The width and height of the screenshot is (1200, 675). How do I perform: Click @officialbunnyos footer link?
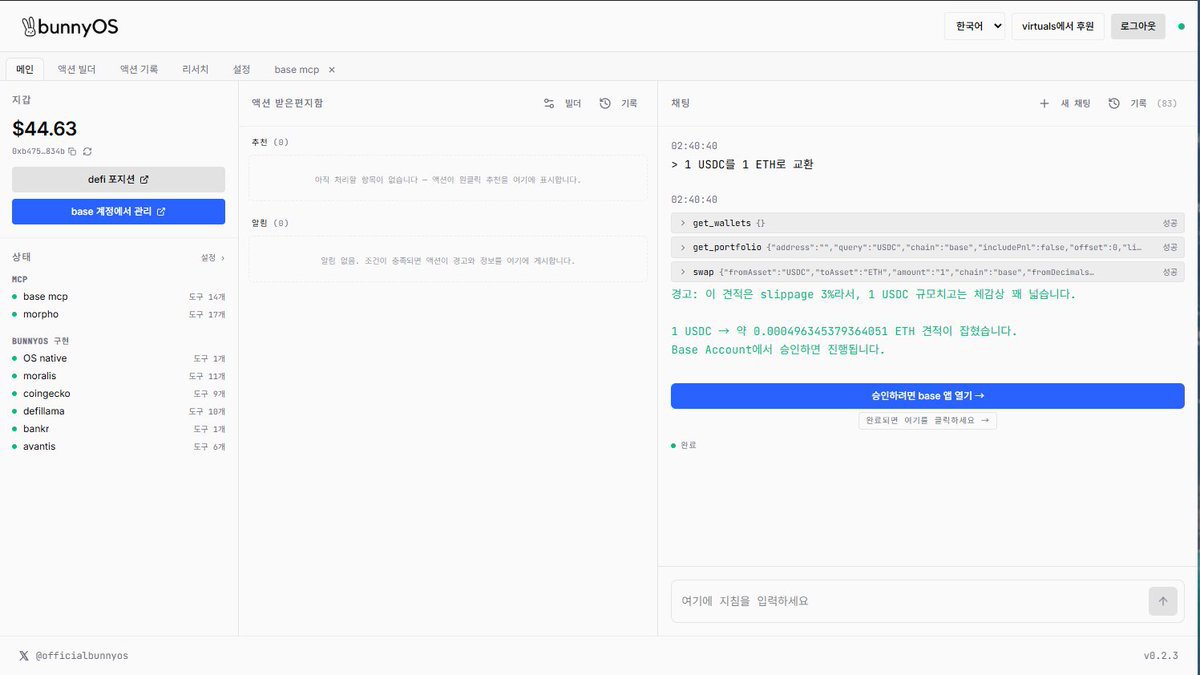coord(82,656)
